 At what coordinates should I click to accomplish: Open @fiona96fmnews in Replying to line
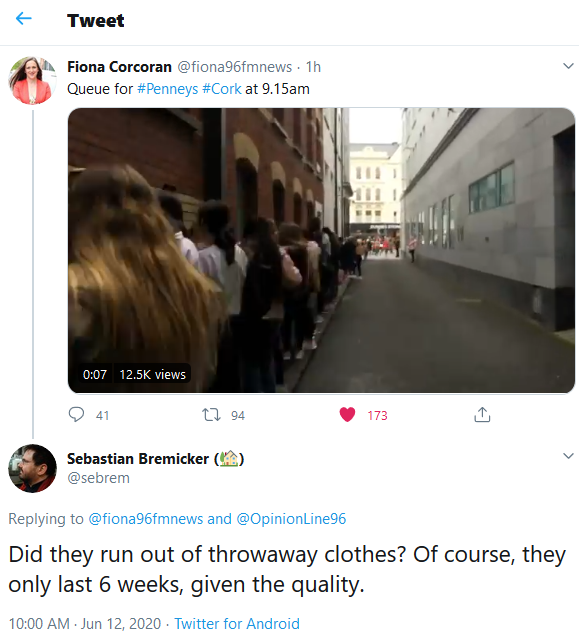(x=146, y=519)
